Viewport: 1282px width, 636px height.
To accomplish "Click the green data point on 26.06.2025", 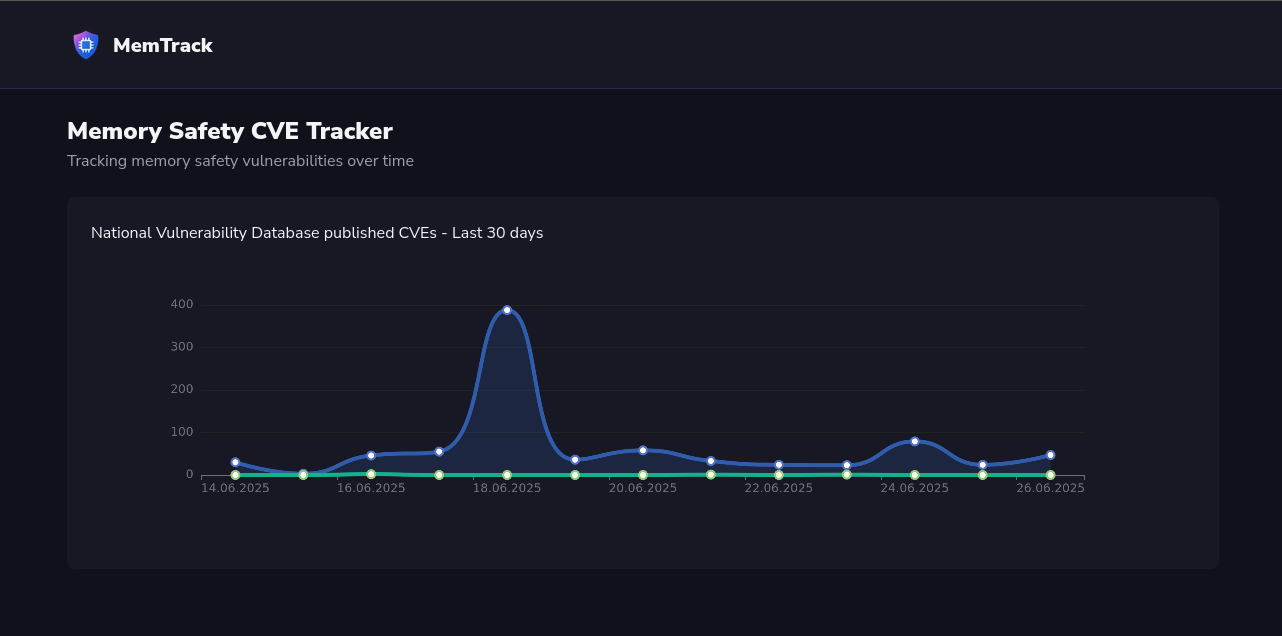I will tap(1050, 475).
